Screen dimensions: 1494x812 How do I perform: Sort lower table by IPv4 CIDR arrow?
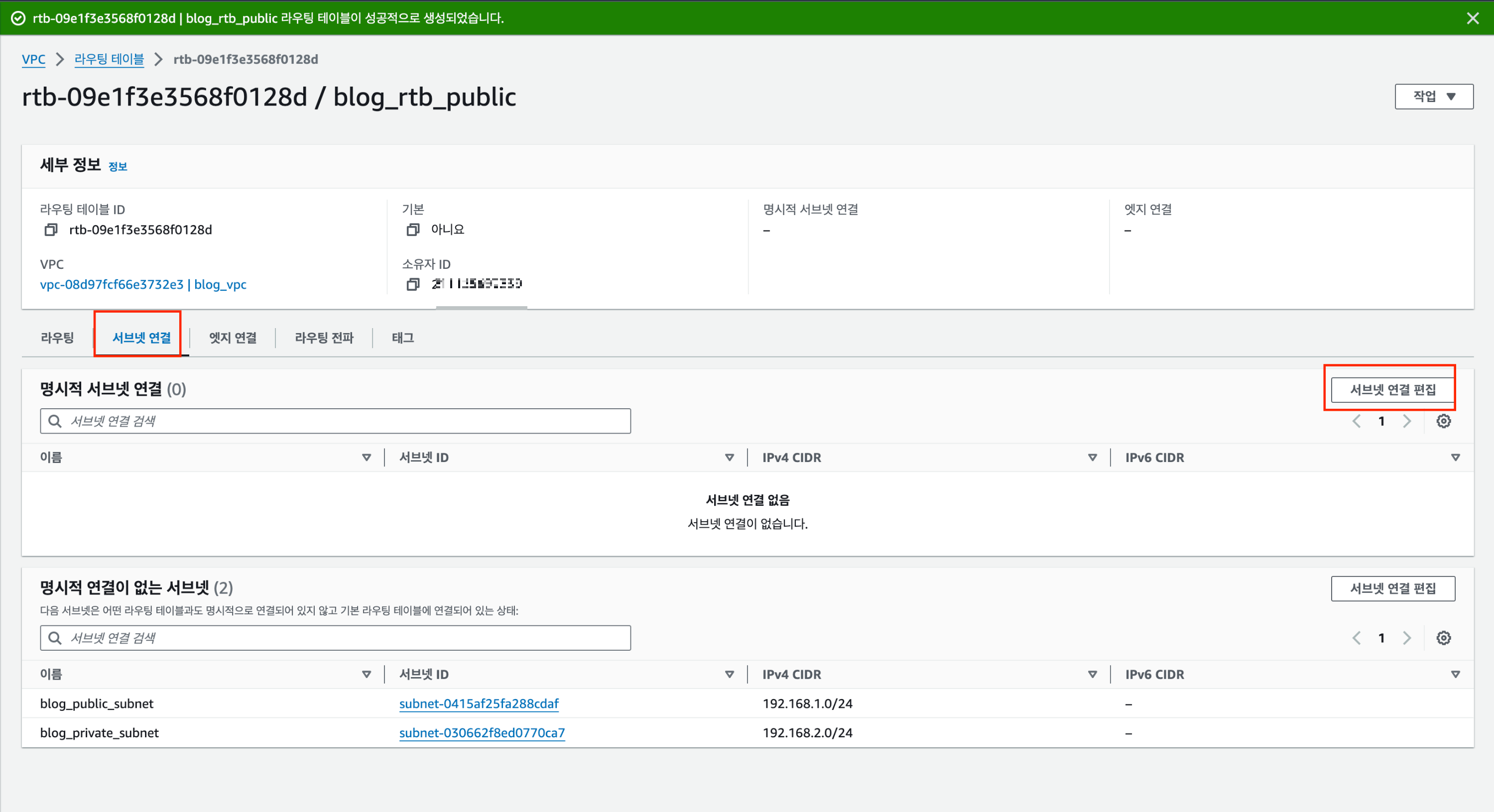tap(1092, 675)
